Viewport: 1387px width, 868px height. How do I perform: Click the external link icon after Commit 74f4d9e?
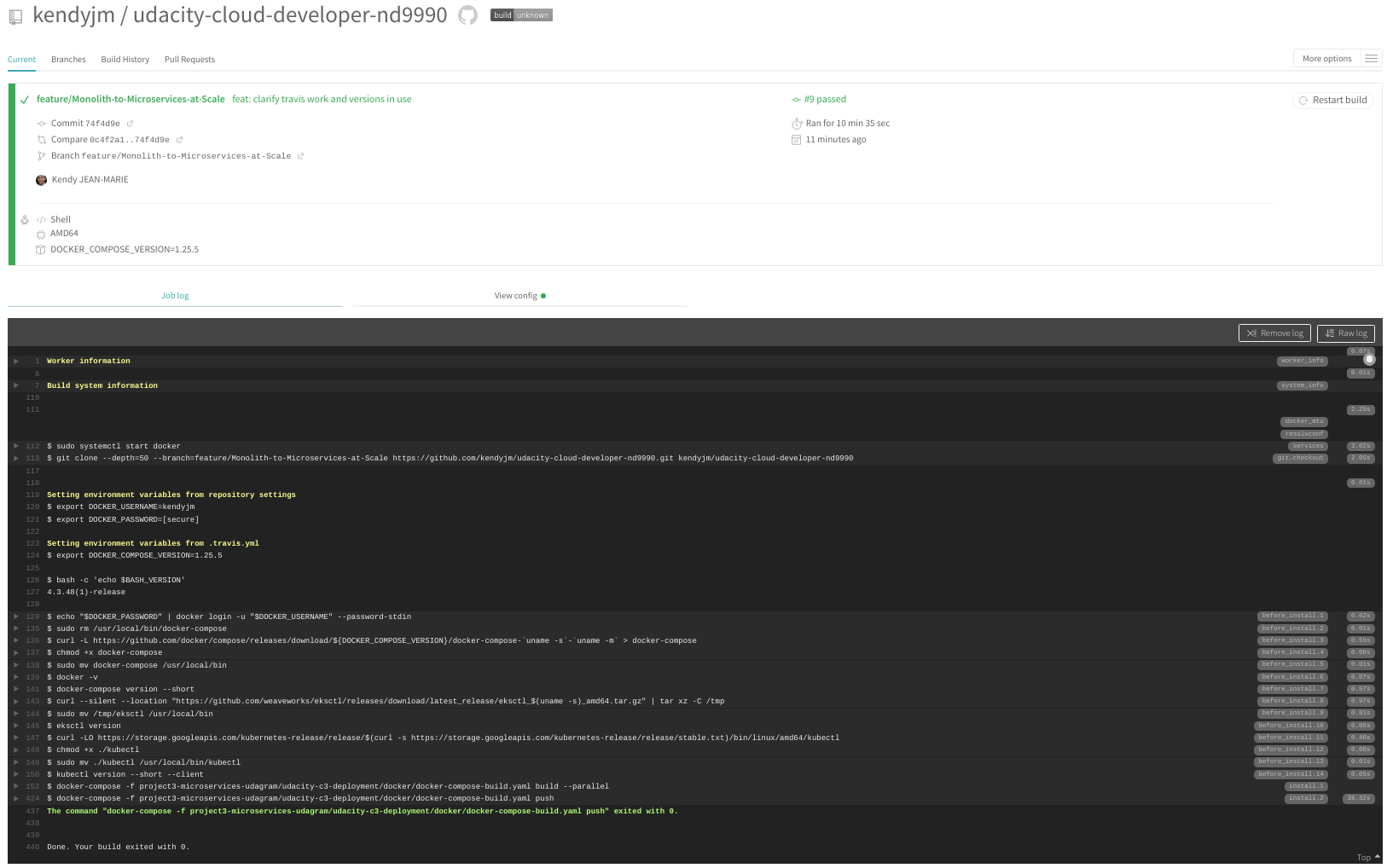(130, 124)
